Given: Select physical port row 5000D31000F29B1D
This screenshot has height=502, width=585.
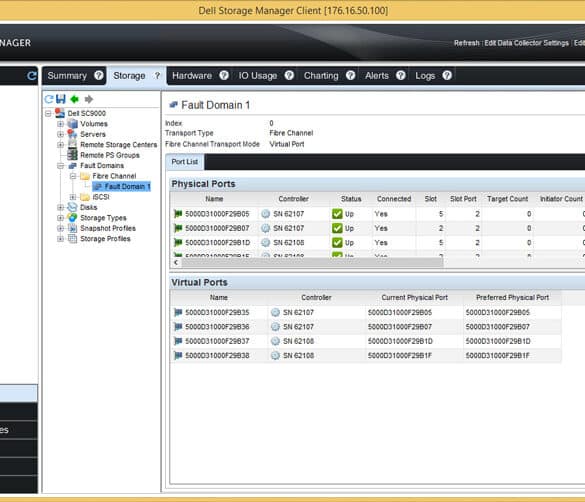Looking at the screenshot, I should pyautogui.click(x=377, y=243).
